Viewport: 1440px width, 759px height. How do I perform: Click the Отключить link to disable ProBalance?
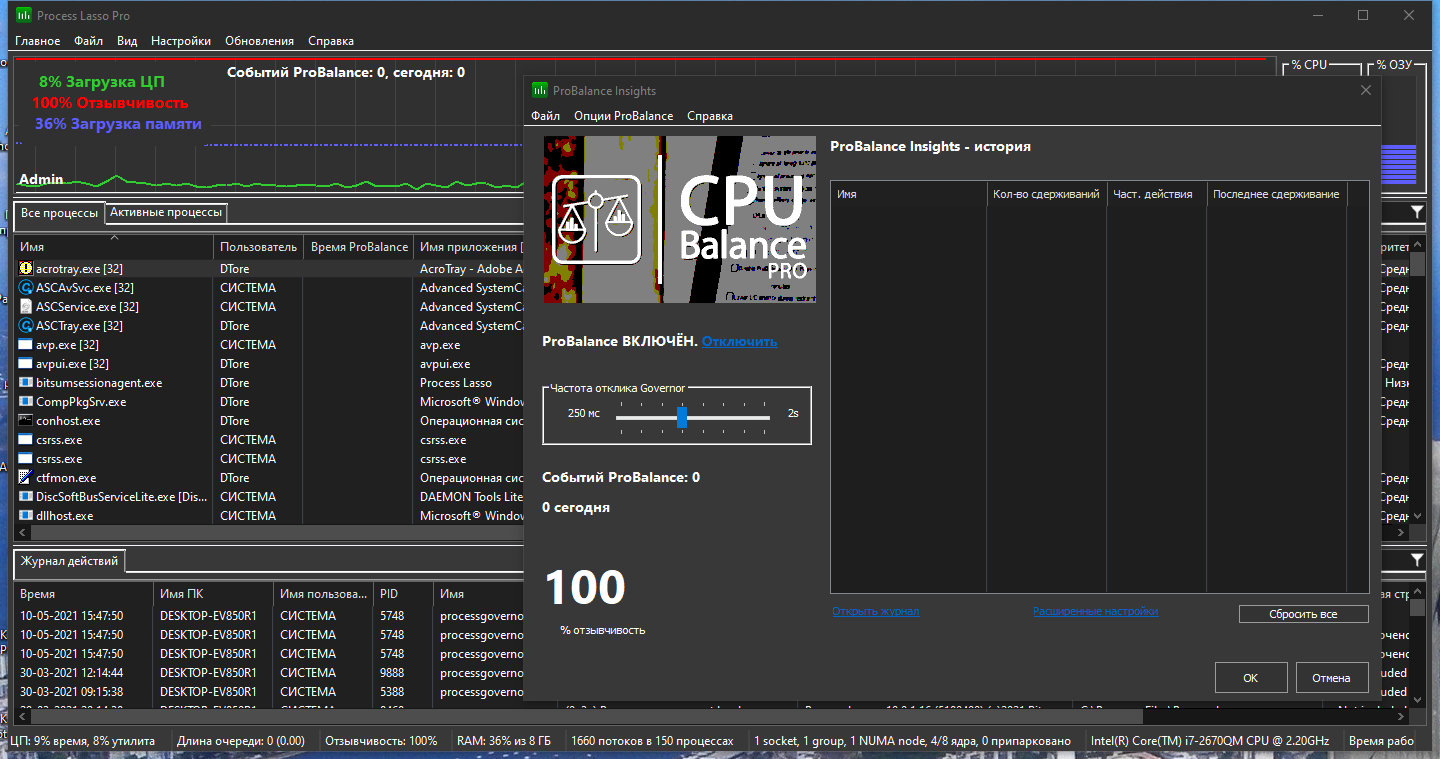click(x=739, y=341)
